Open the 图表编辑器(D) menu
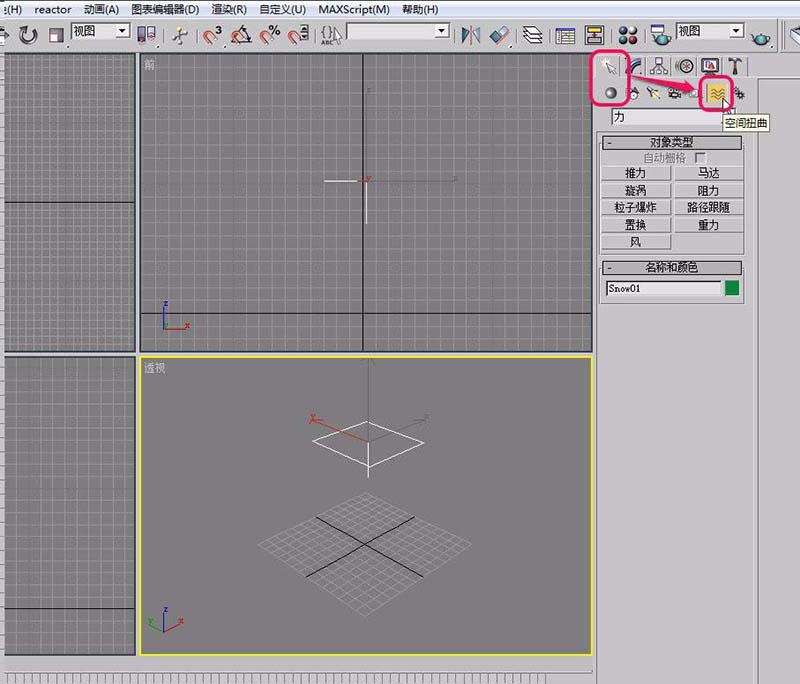The width and height of the screenshot is (800, 684). tap(165, 9)
